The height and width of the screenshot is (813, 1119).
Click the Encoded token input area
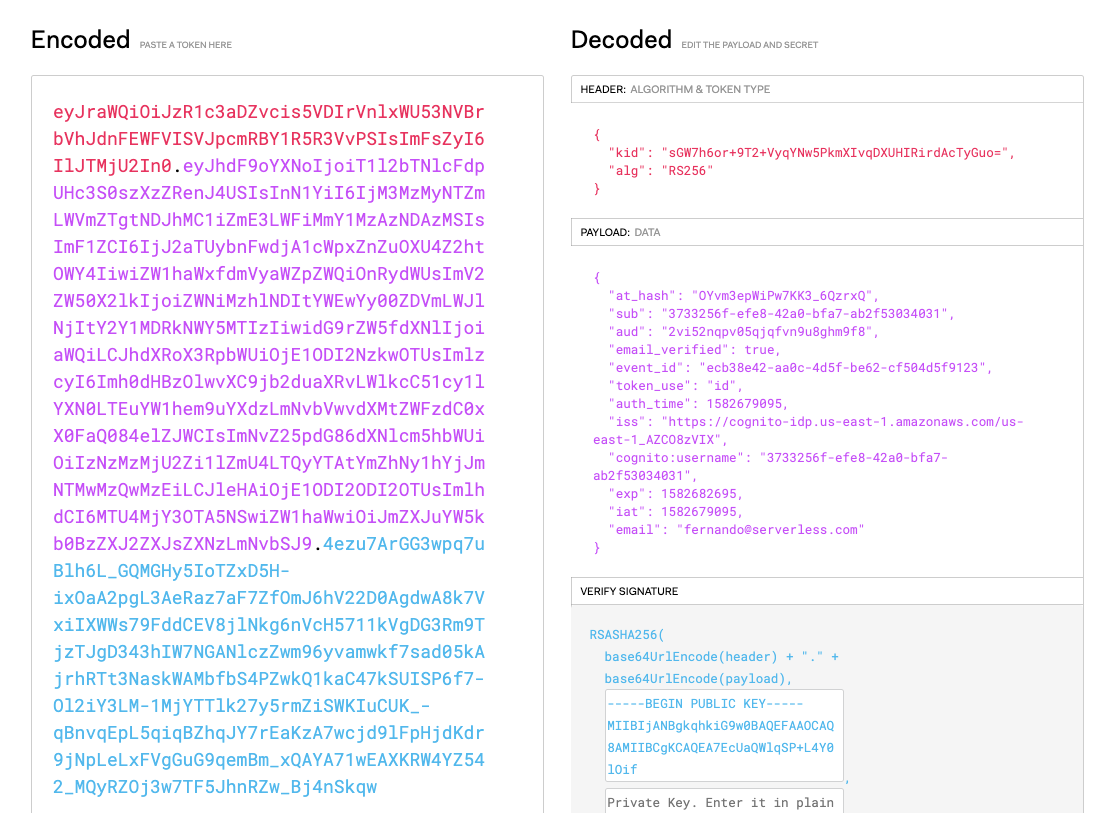click(x=285, y=450)
